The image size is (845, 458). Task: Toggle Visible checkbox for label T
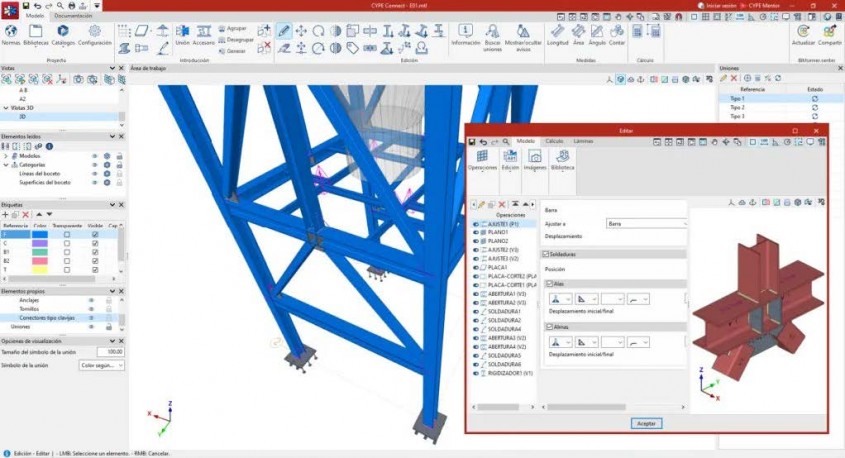[x=95, y=270]
